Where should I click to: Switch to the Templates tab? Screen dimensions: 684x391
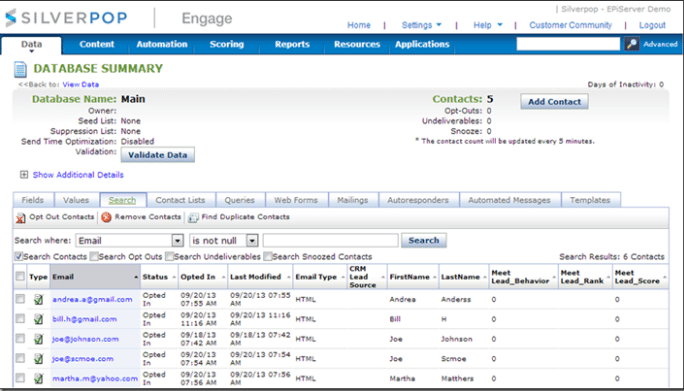point(590,200)
